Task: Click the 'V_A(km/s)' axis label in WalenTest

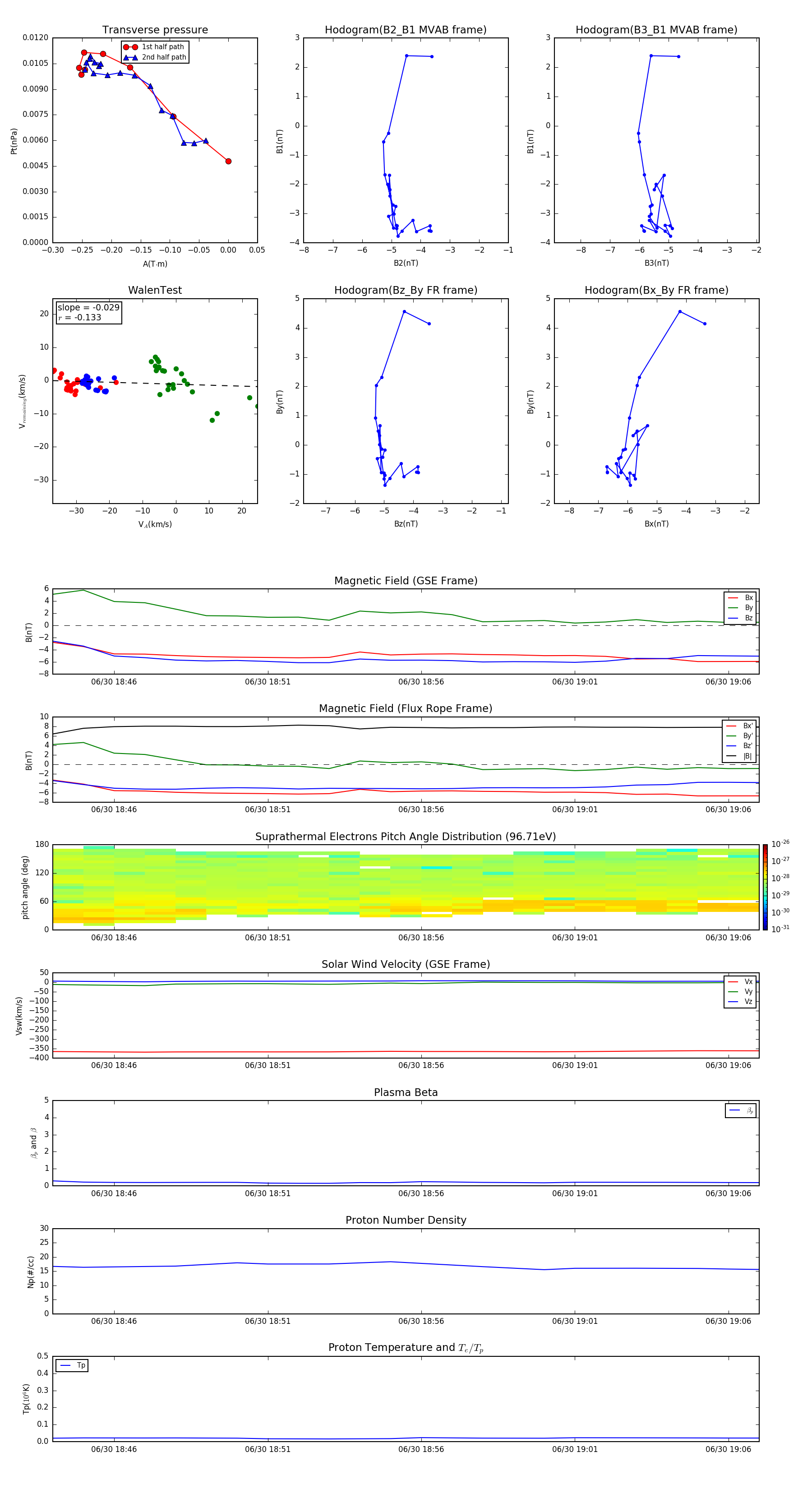Action: [155, 524]
